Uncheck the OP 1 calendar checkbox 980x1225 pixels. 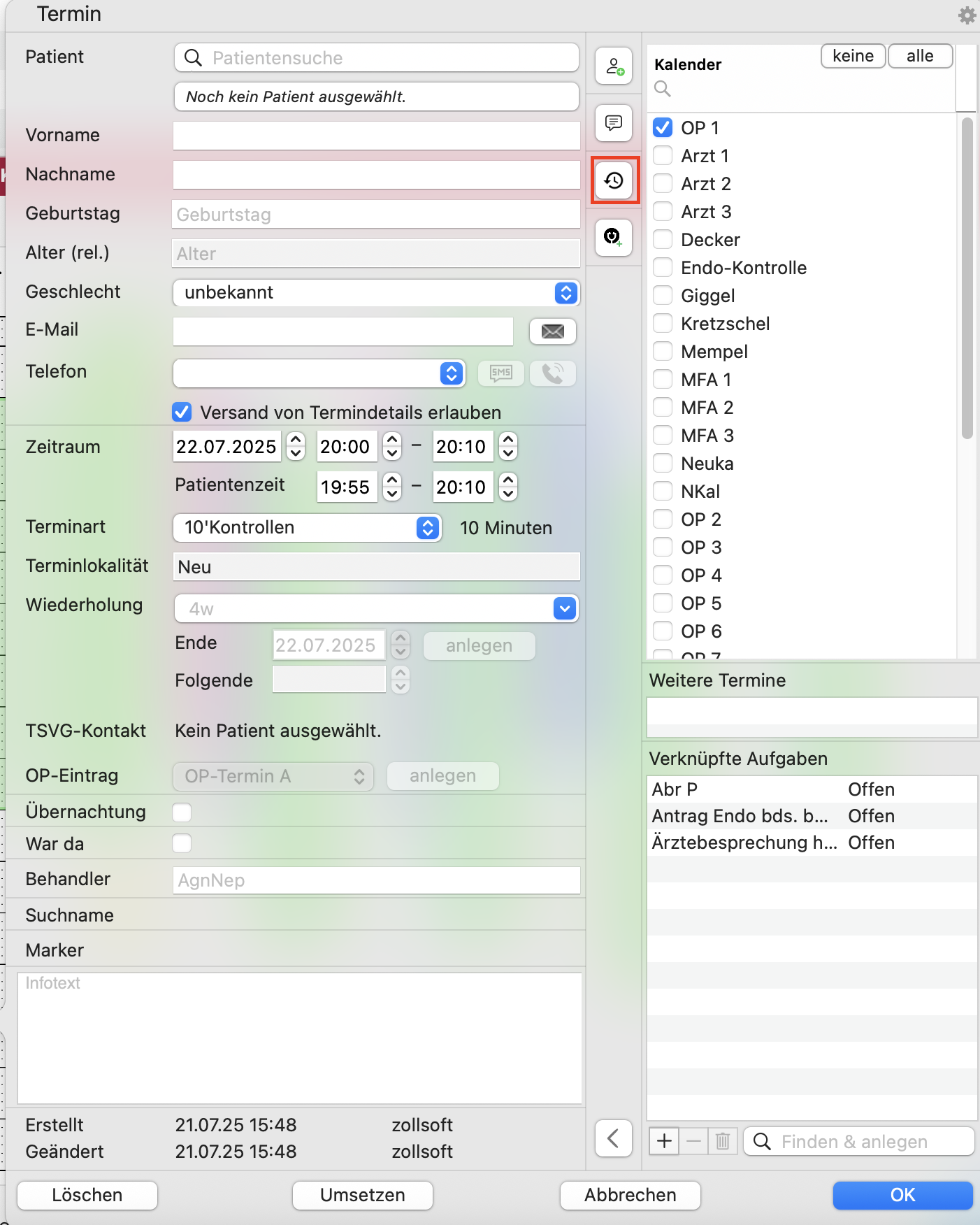[x=663, y=127]
